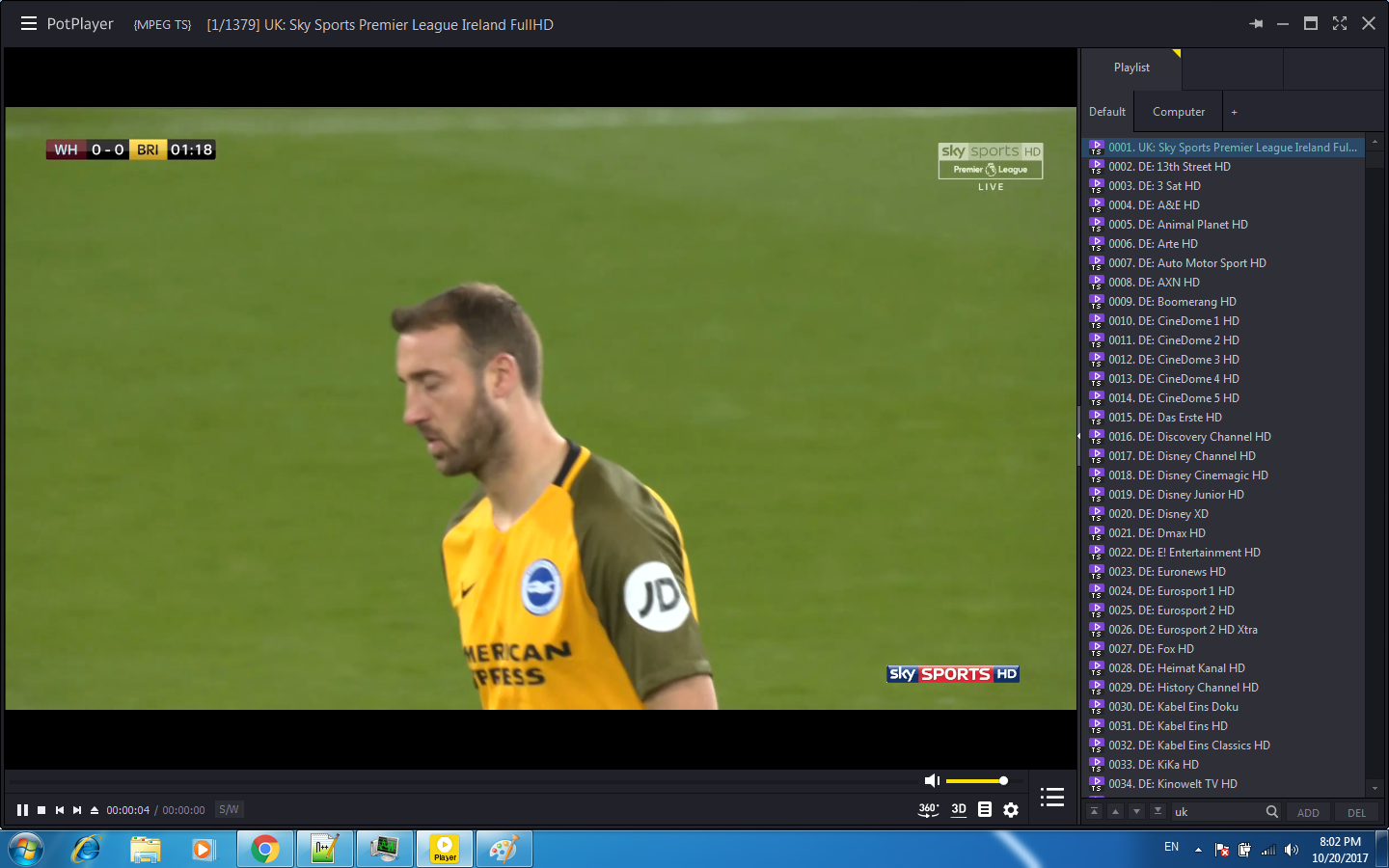
Task: Click the next search result down arrow
Action: click(x=1135, y=812)
